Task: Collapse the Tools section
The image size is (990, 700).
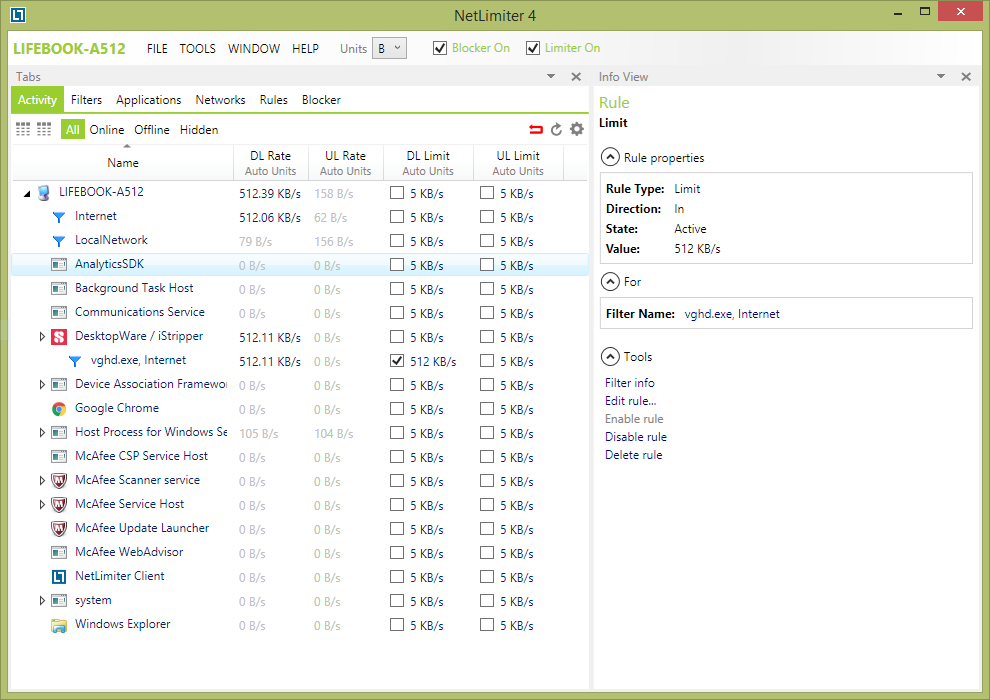Action: [x=610, y=357]
